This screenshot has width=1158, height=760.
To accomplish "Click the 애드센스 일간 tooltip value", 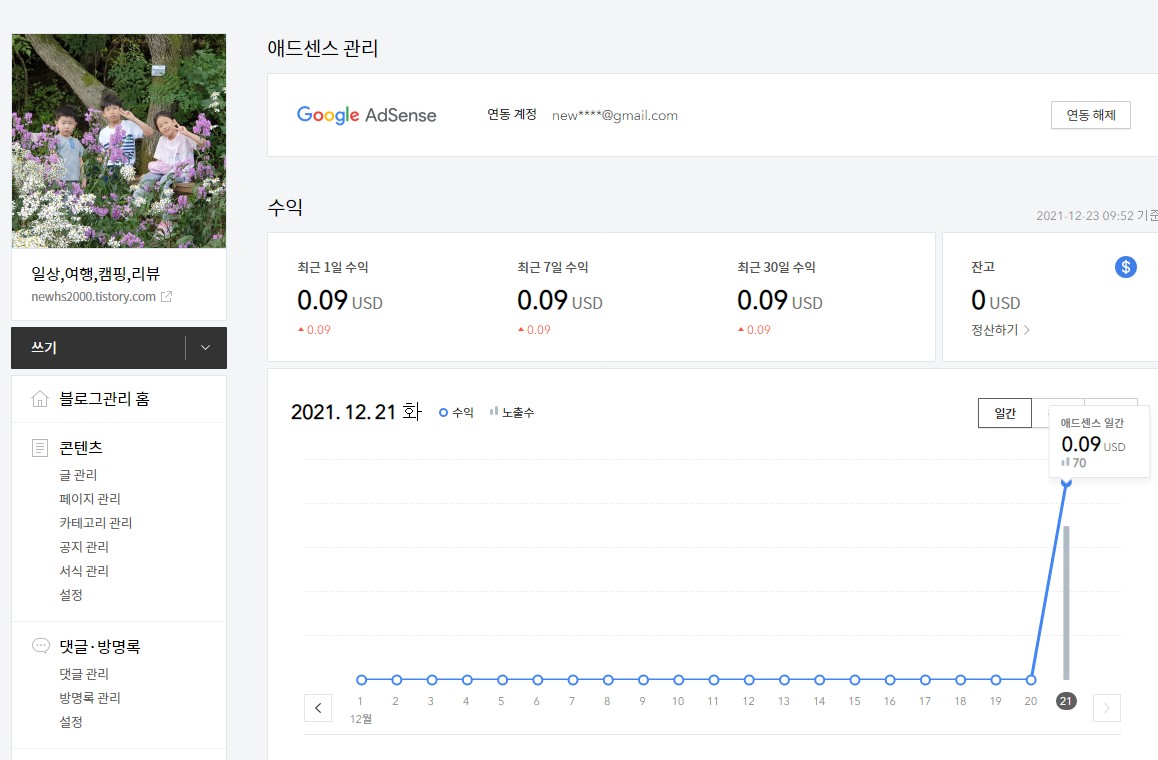I will [1093, 445].
